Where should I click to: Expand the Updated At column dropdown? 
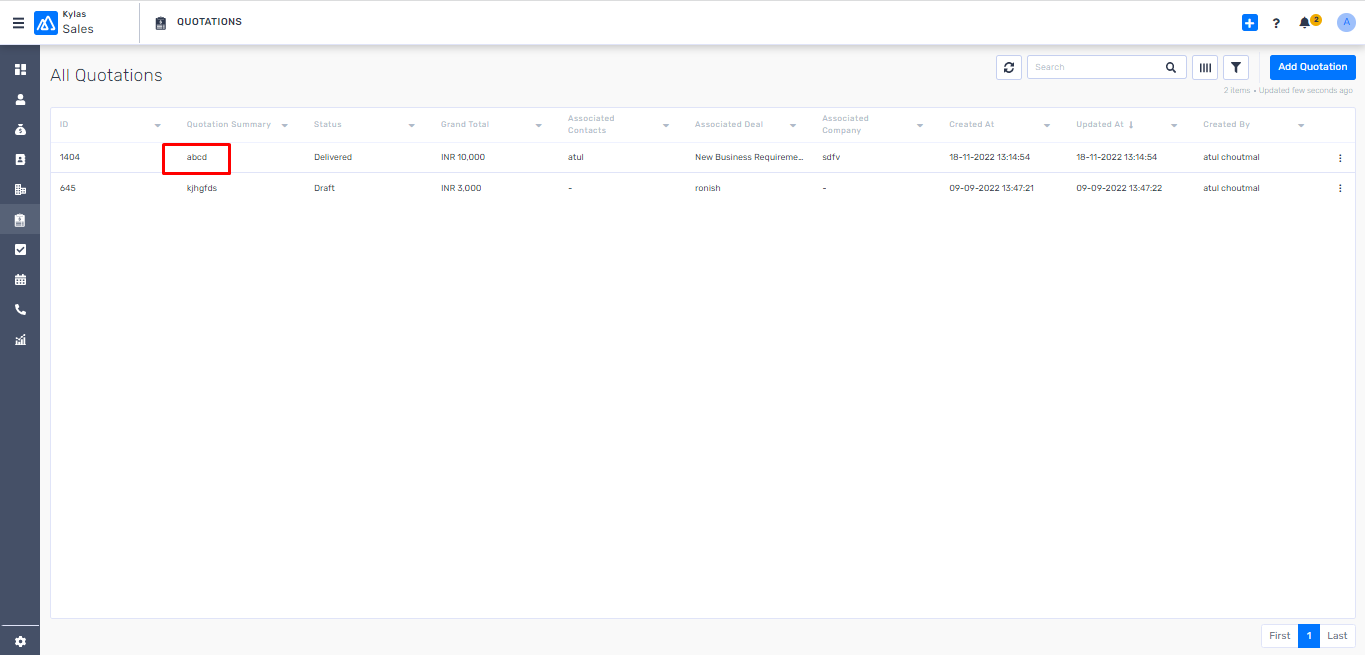point(1174,125)
